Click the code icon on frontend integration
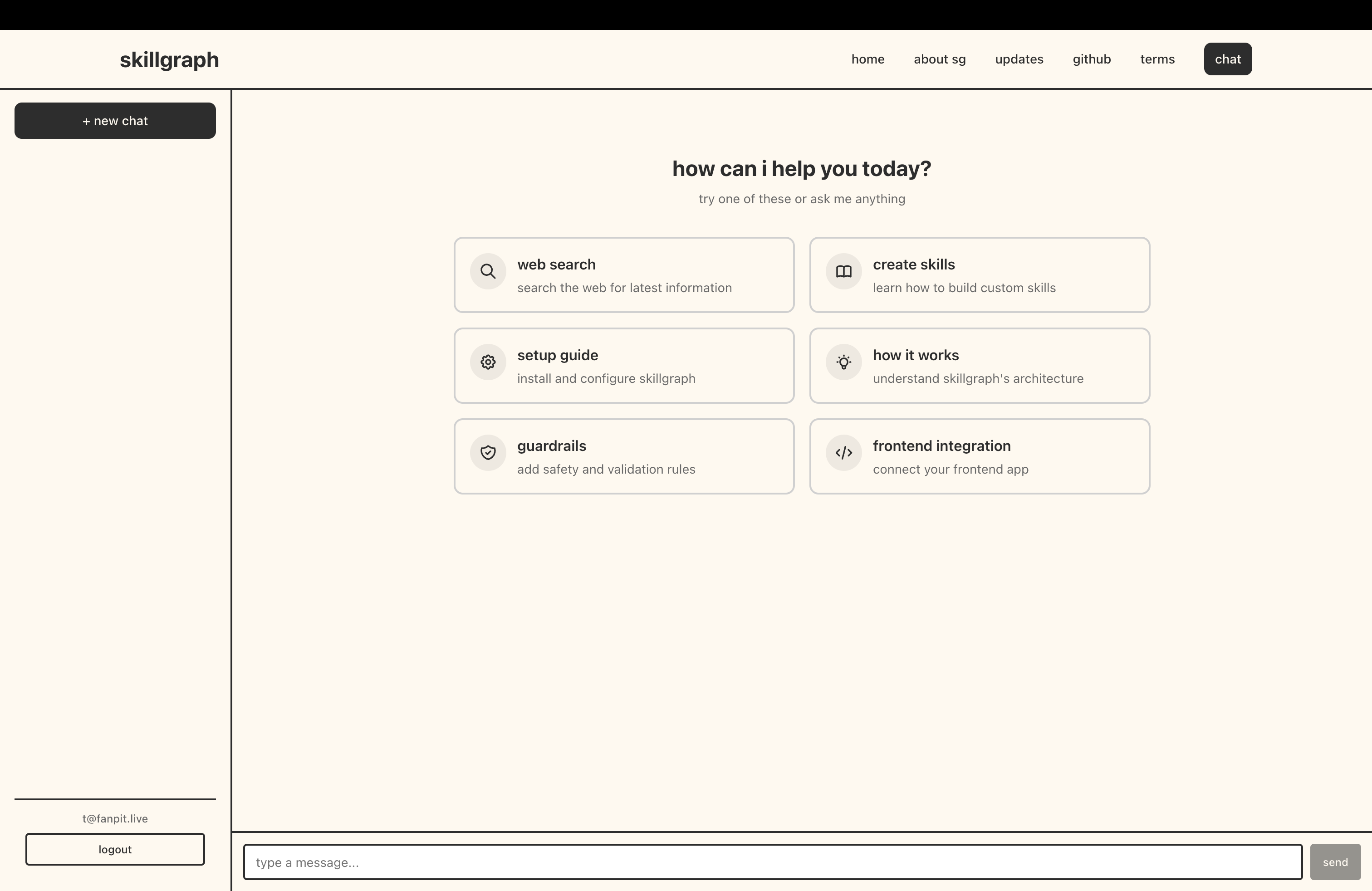Image resolution: width=1372 pixels, height=891 pixels. (x=843, y=452)
